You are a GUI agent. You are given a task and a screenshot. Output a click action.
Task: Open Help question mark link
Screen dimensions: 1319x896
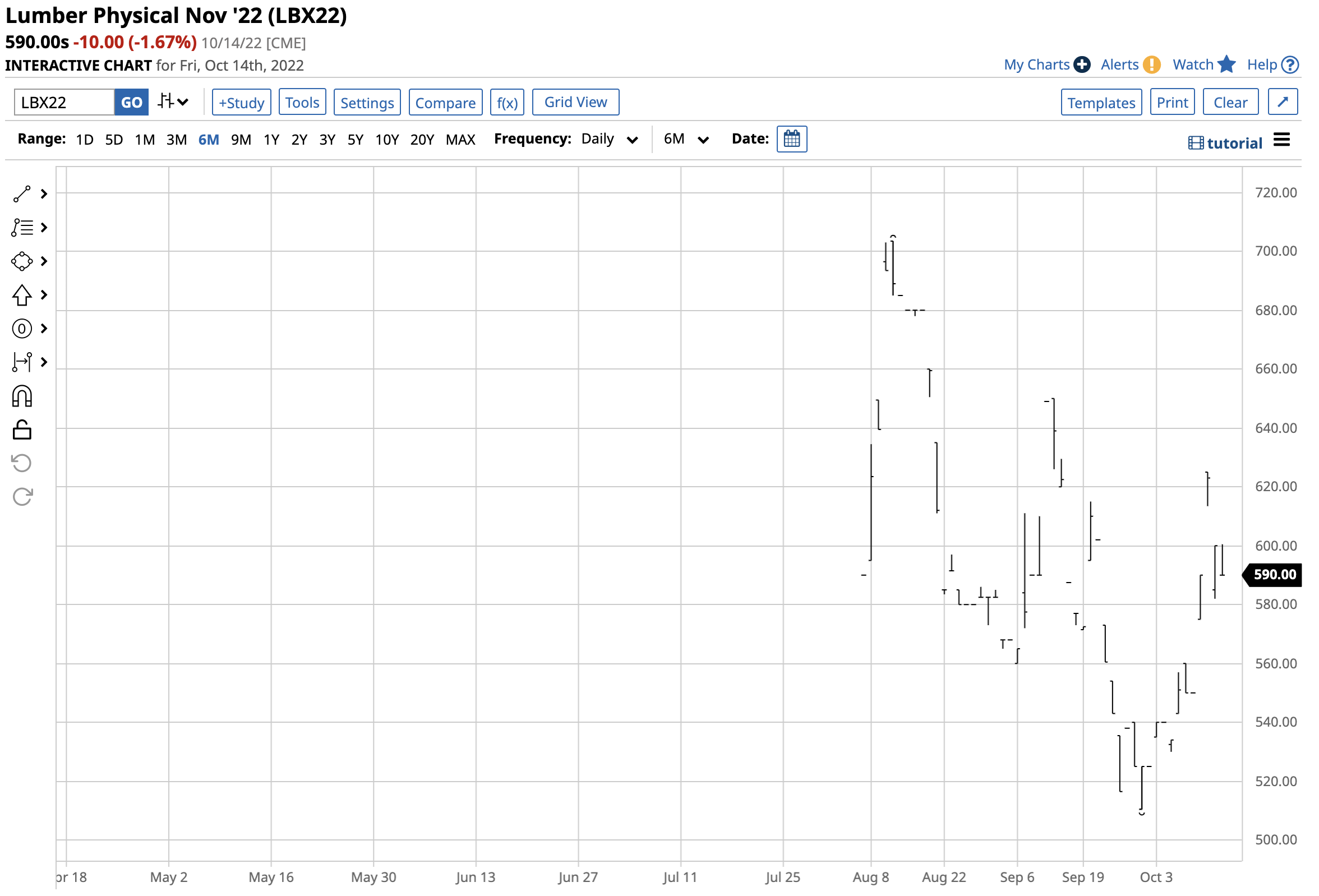pos(1273,64)
